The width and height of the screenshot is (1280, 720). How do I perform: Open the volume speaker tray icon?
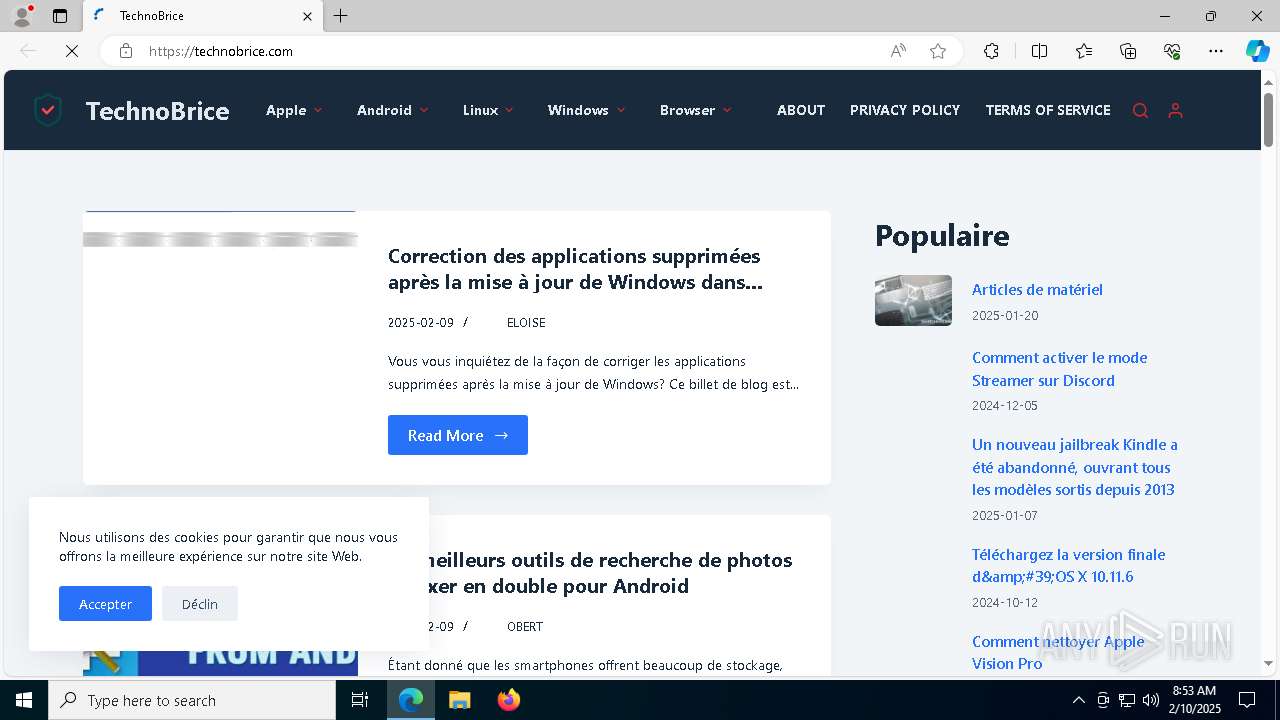pos(1151,700)
